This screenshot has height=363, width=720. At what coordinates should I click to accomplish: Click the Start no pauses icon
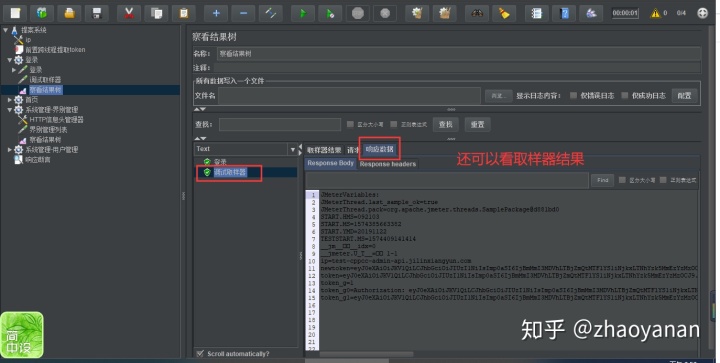pyautogui.click(x=331, y=13)
